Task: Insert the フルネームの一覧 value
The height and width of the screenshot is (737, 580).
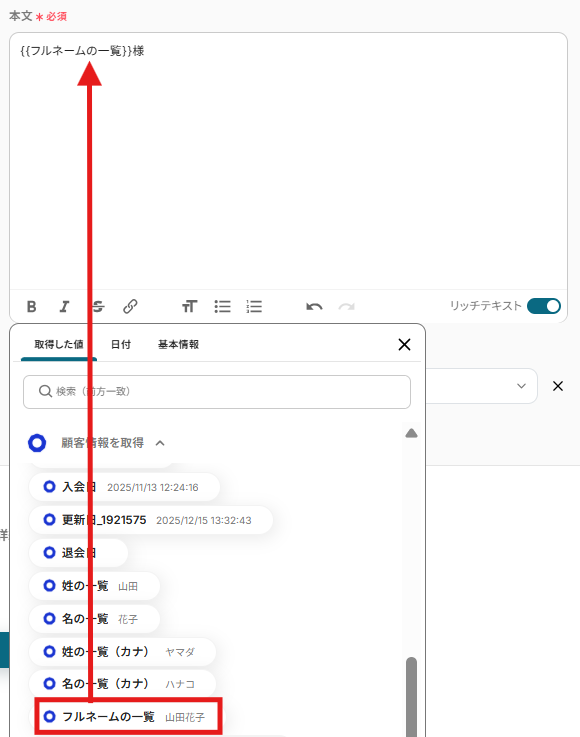Action: coord(128,716)
